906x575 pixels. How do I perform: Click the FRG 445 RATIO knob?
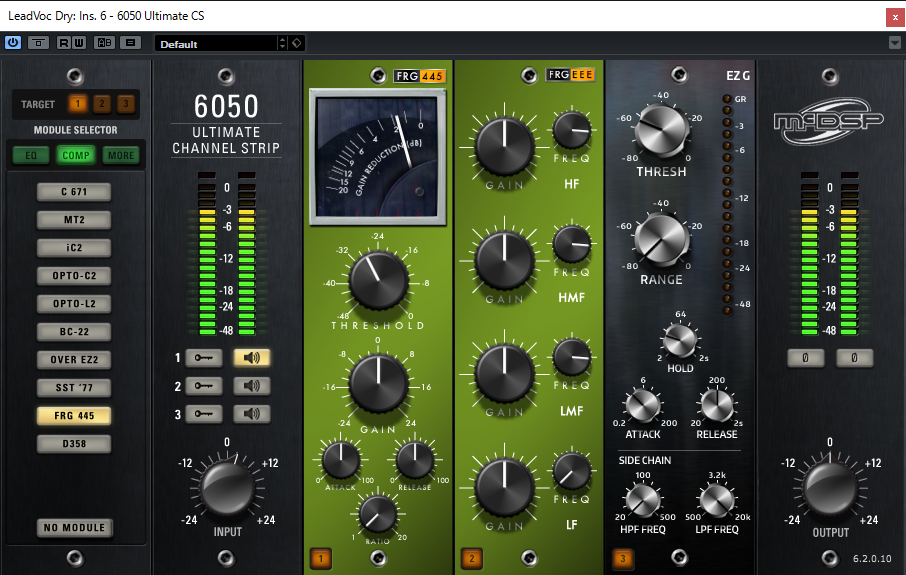(377, 514)
